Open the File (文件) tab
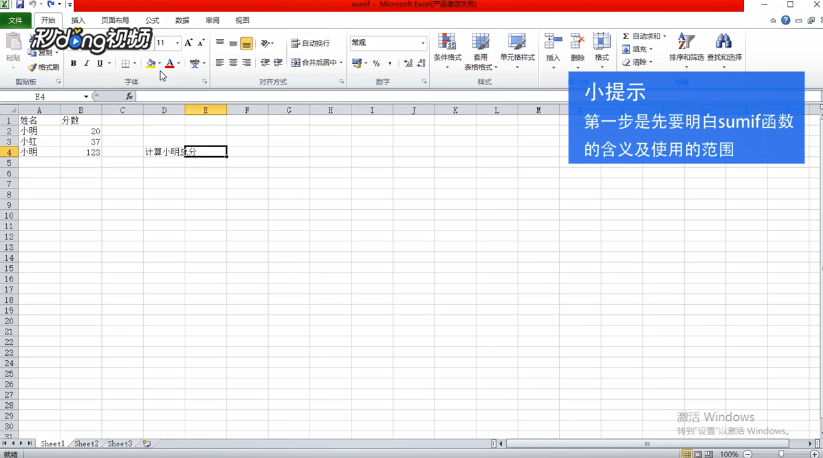823x458 pixels. 15,20
